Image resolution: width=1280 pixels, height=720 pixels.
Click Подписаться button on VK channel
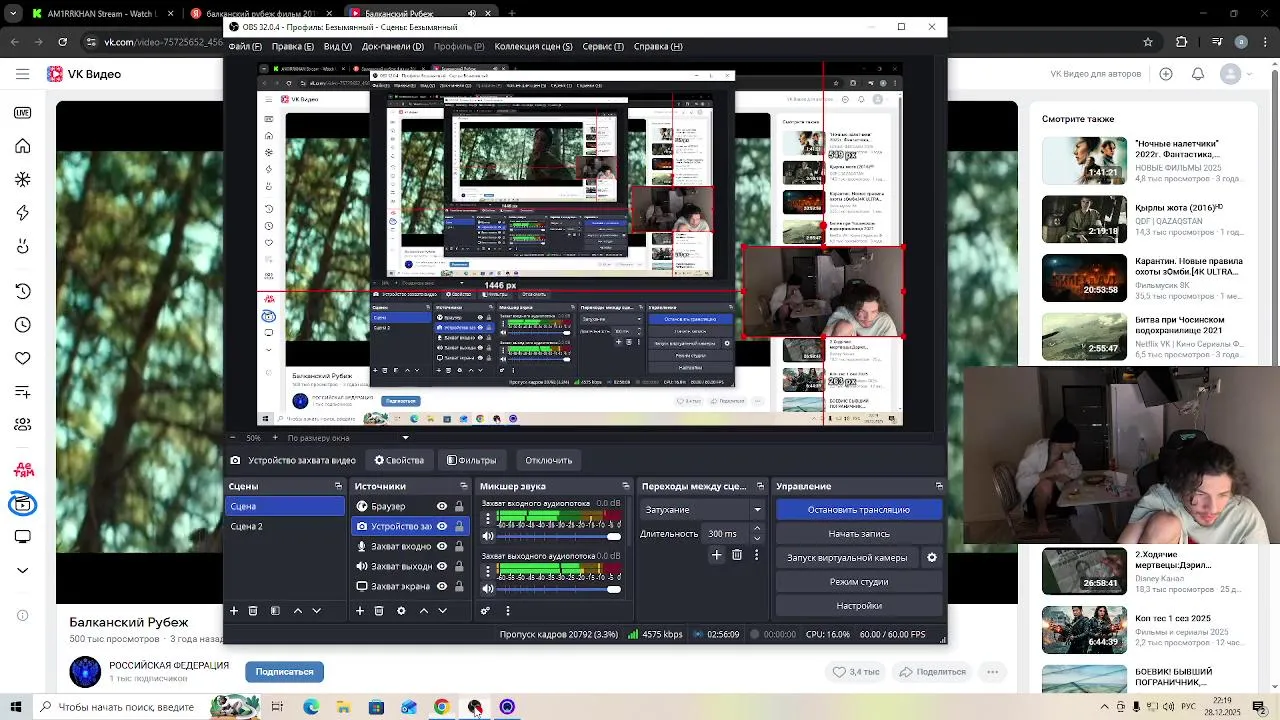[284, 672]
